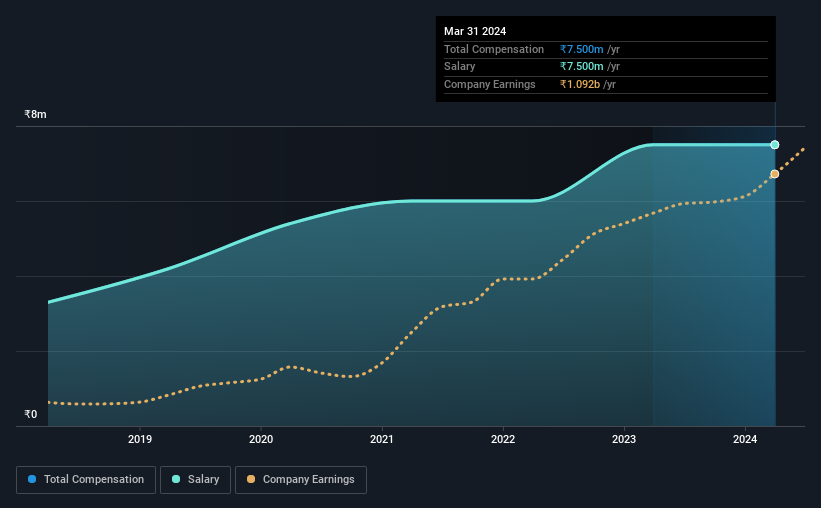Toggle the Total Compensation legend button
Screen dimensions: 821x508
click(x=86, y=480)
